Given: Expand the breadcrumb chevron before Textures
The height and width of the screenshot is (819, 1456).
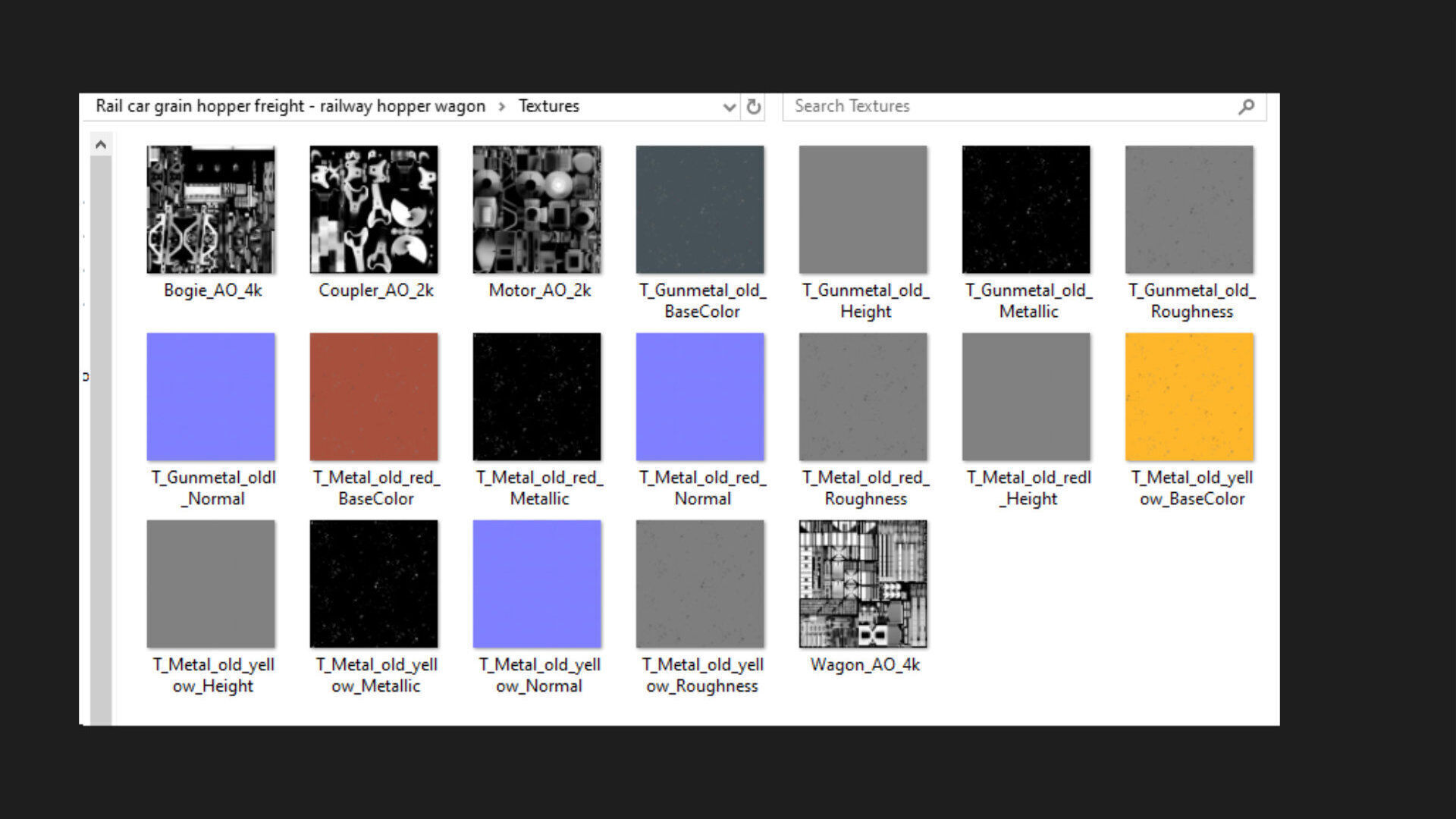Looking at the screenshot, I should [x=502, y=107].
